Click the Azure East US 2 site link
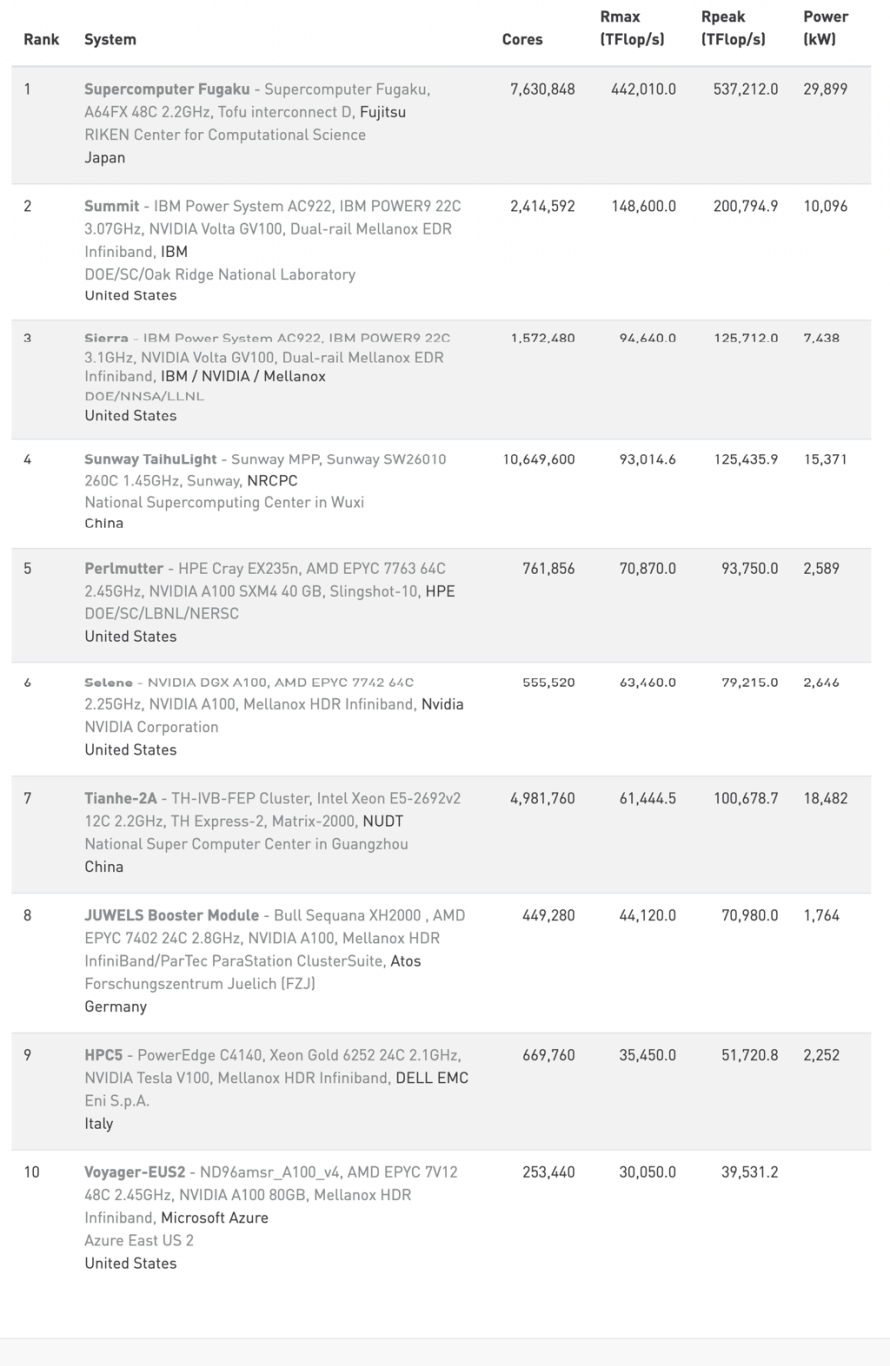Screen dimensions: 890x1366 pyautogui.click(x=139, y=1240)
